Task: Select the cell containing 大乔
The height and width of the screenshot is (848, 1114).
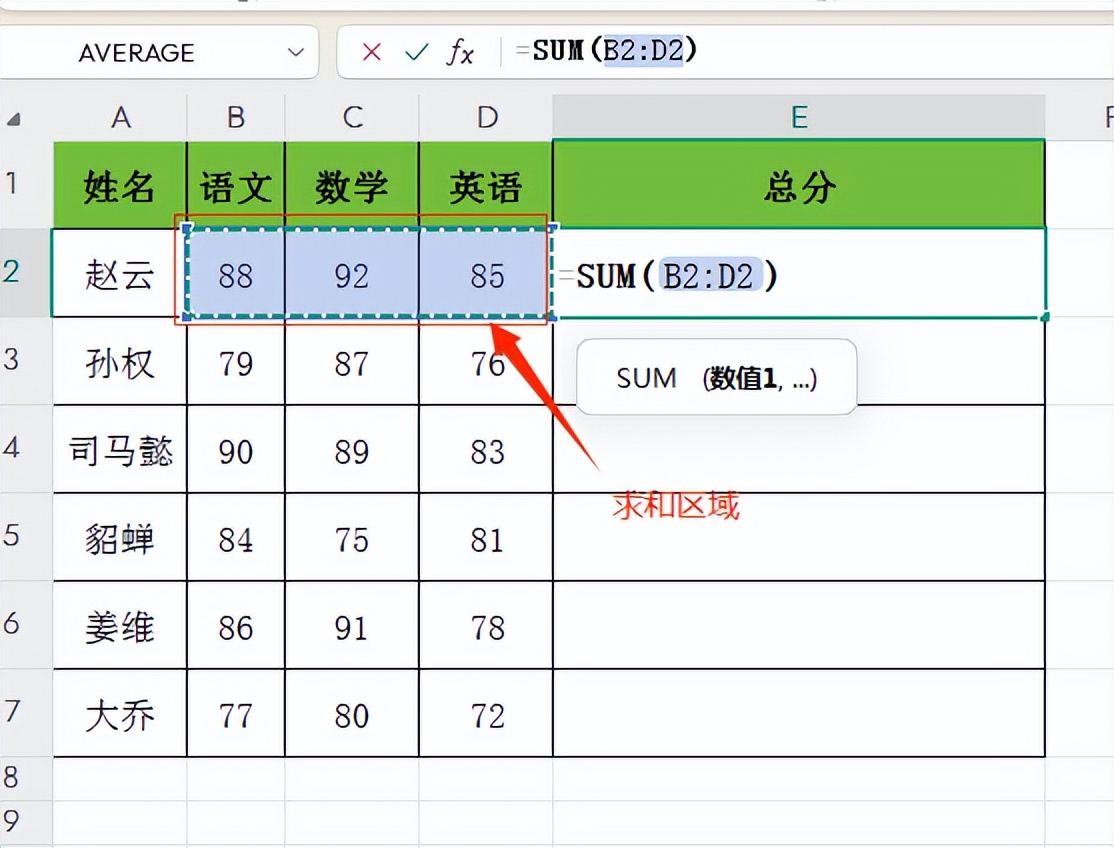Action: (120, 714)
